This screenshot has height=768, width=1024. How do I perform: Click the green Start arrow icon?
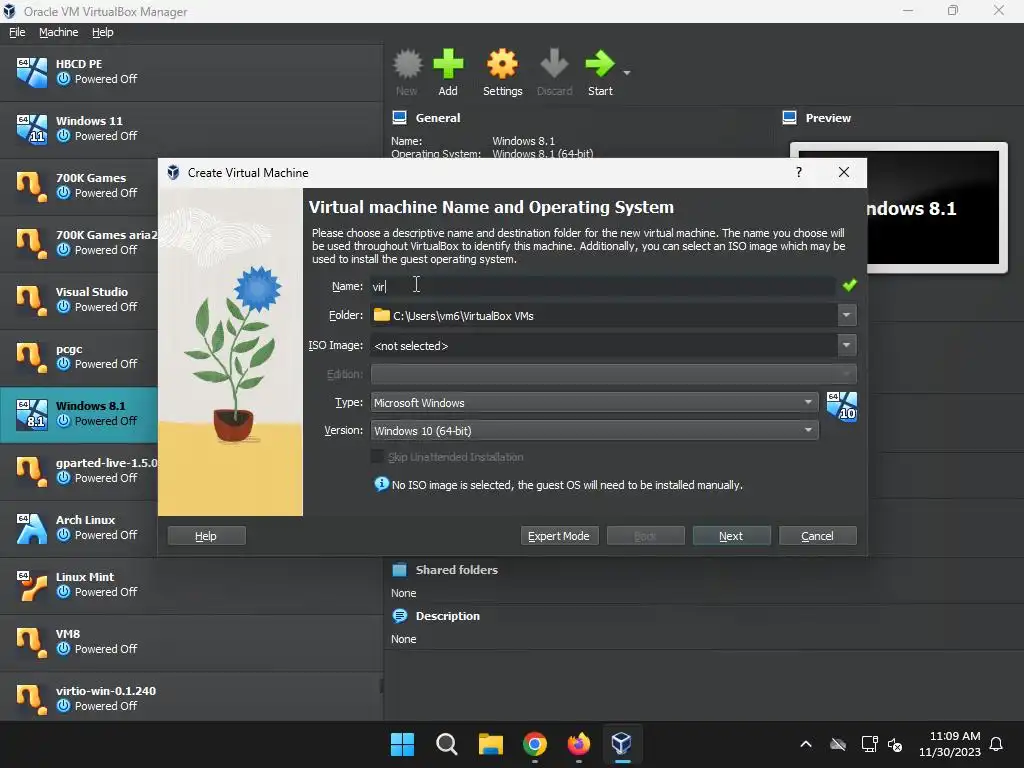coord(600,64)
